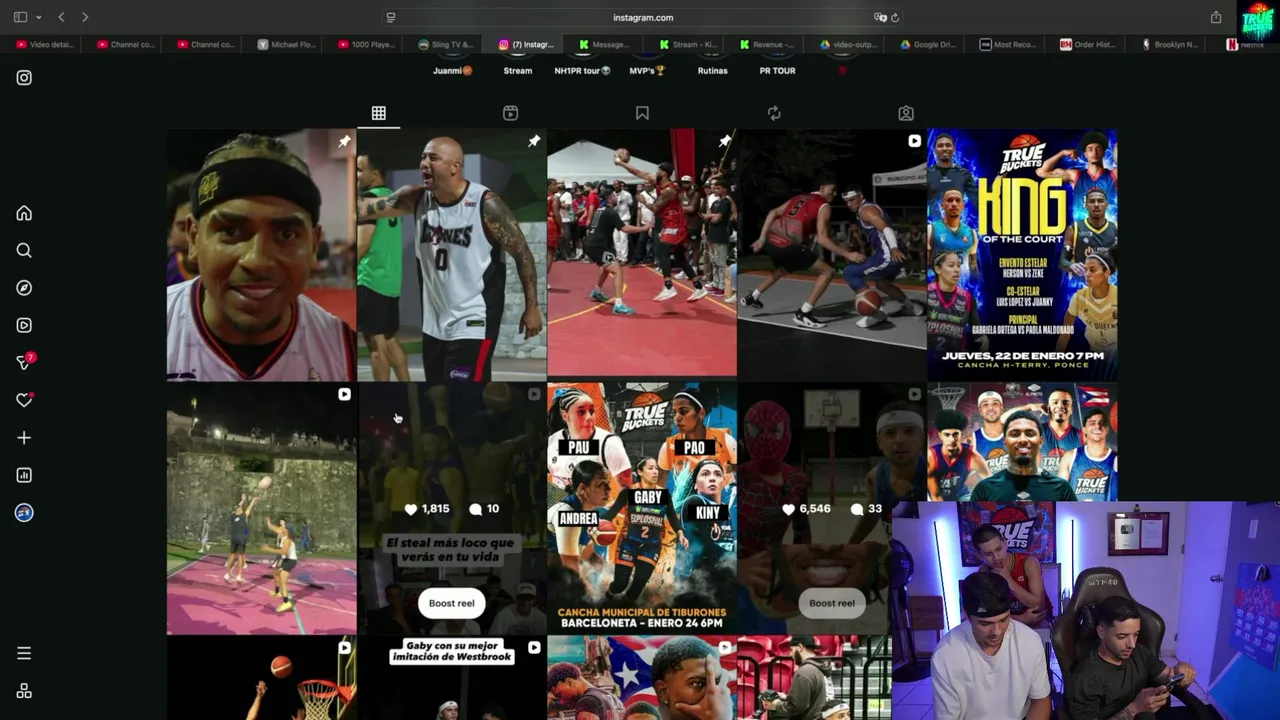Open the MVP's highlight
This screenshot has width=1280, height=720.
tap(647, 71)
